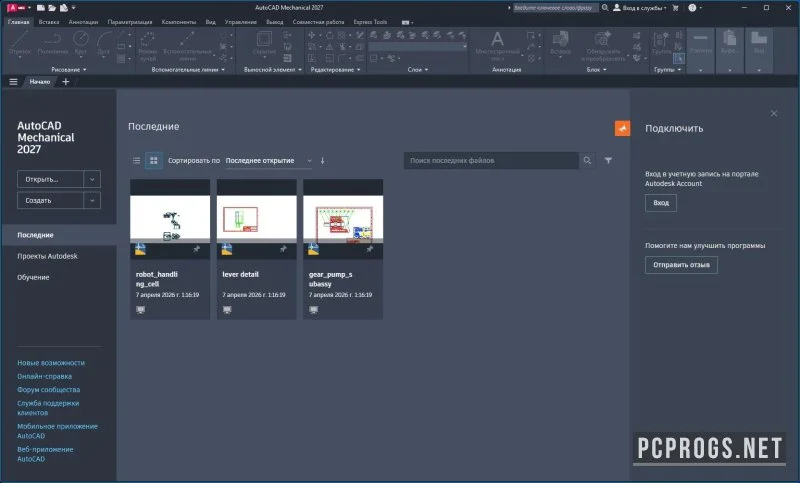
Task: Pin the lever detail file
Action: (283, 249)
